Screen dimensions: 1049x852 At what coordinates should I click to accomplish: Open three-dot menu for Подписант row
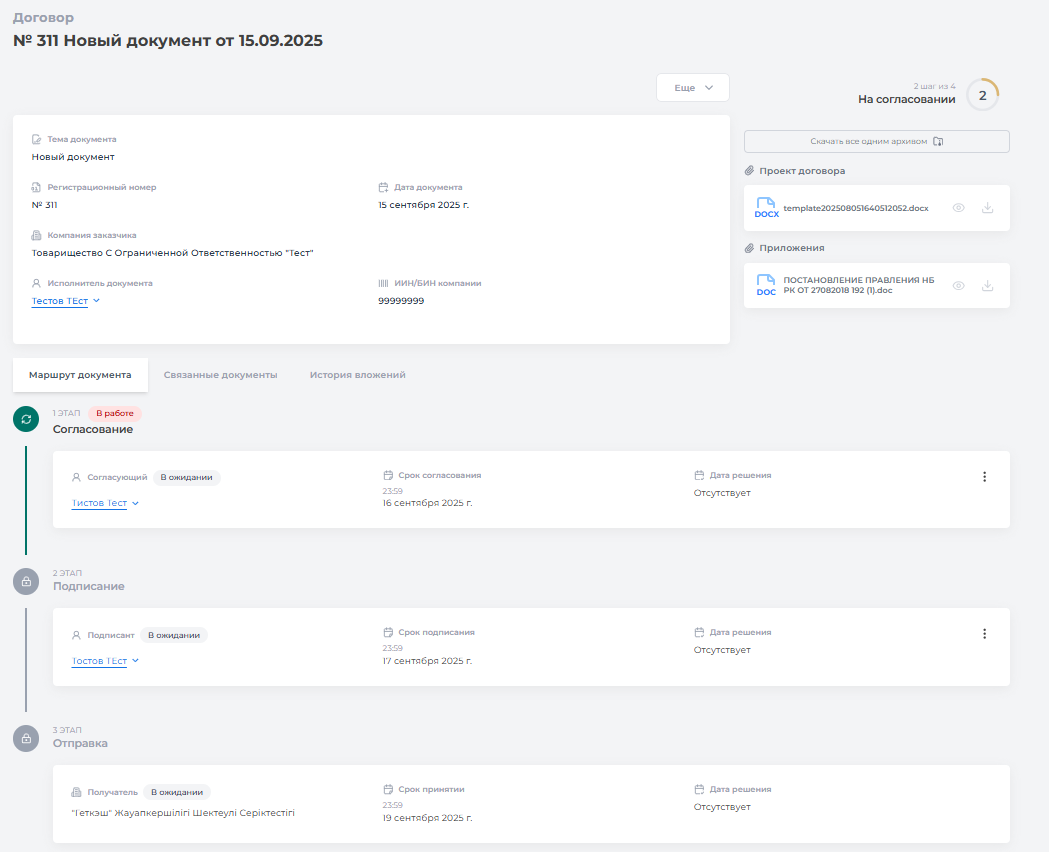tap(984, 634)
